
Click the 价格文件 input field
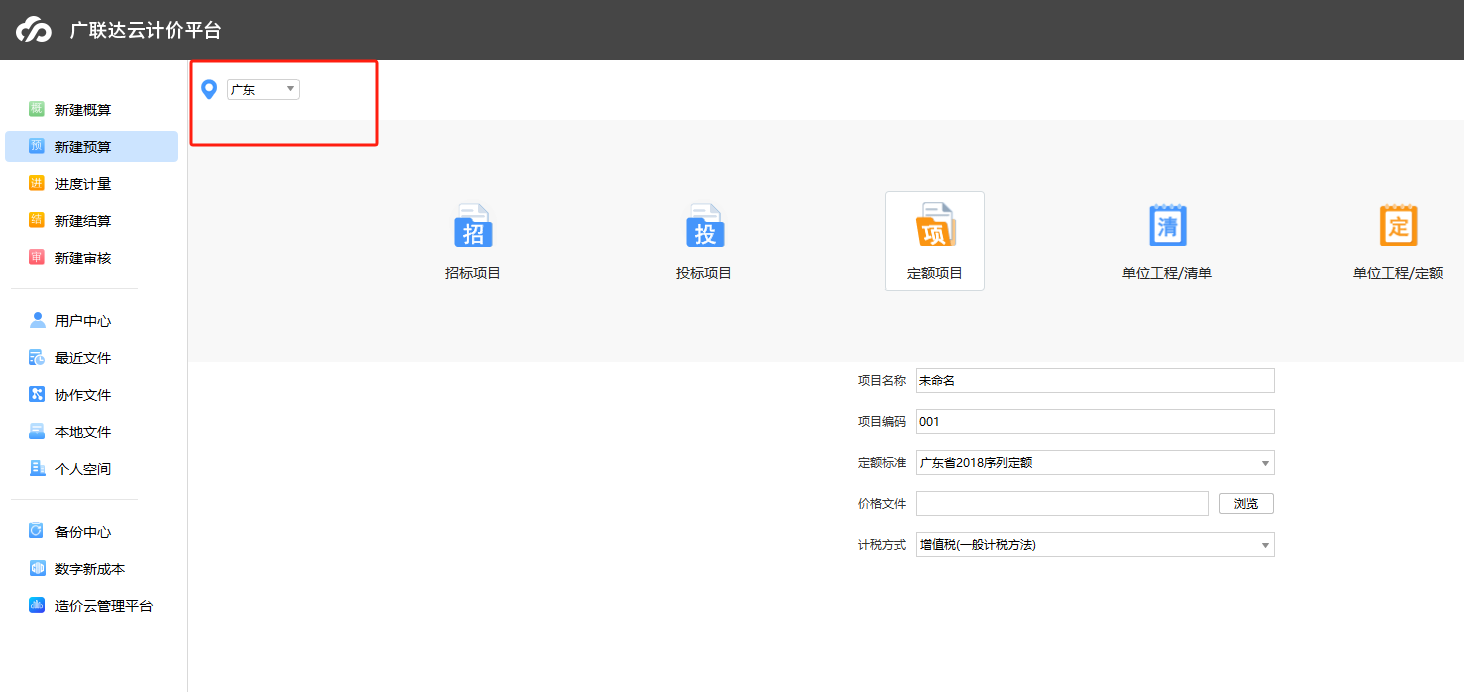pyautogui.click(x=1062, y=504)
